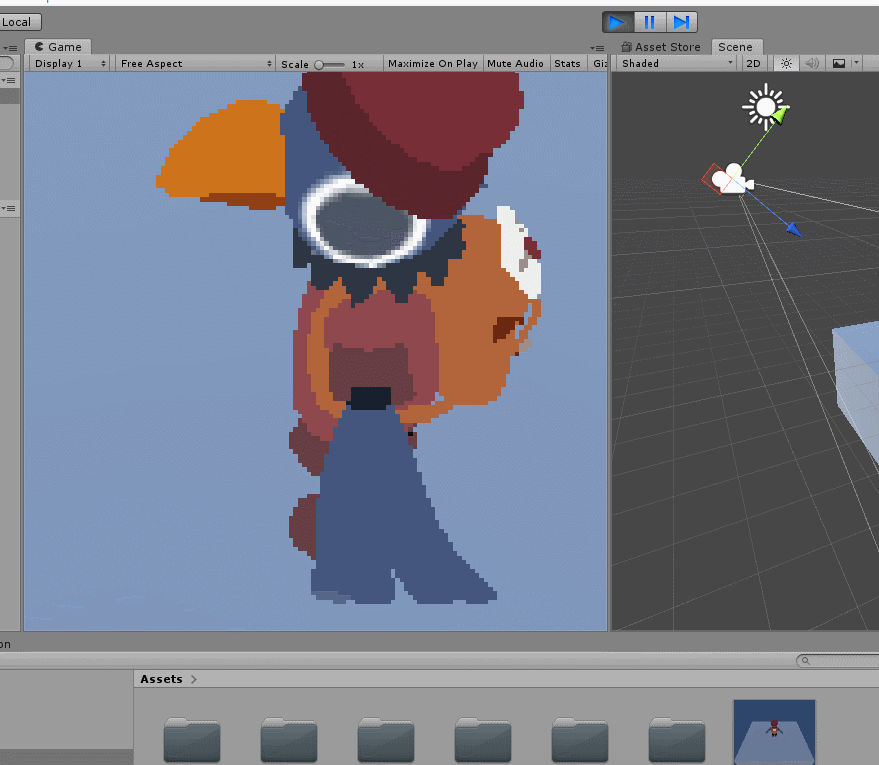The image size is (879, 765).
Task: Toggle Maximize On Play
Action: click(x=433, y=63)
